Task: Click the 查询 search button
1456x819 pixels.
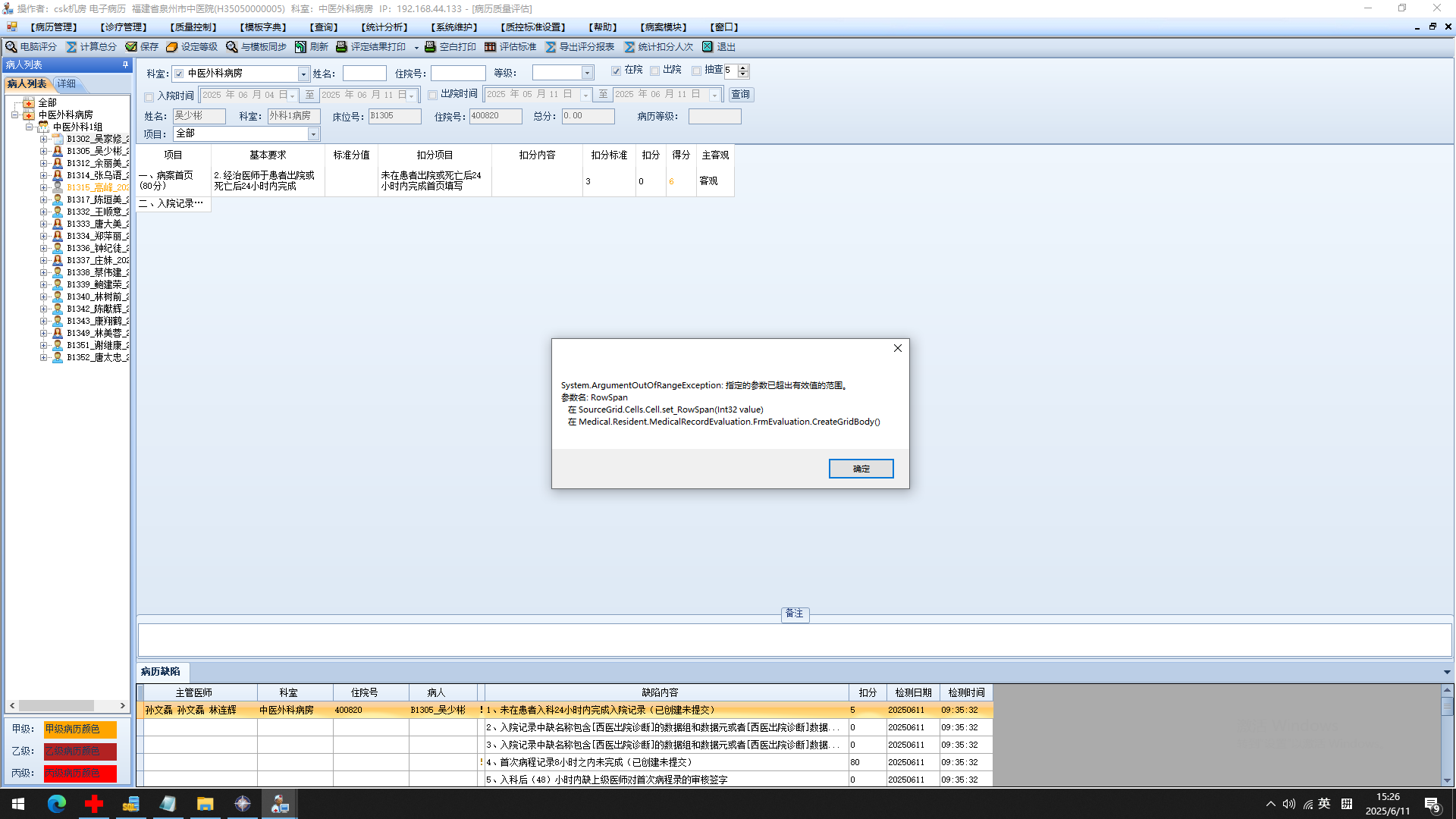Action: click(x=740, y=95)
